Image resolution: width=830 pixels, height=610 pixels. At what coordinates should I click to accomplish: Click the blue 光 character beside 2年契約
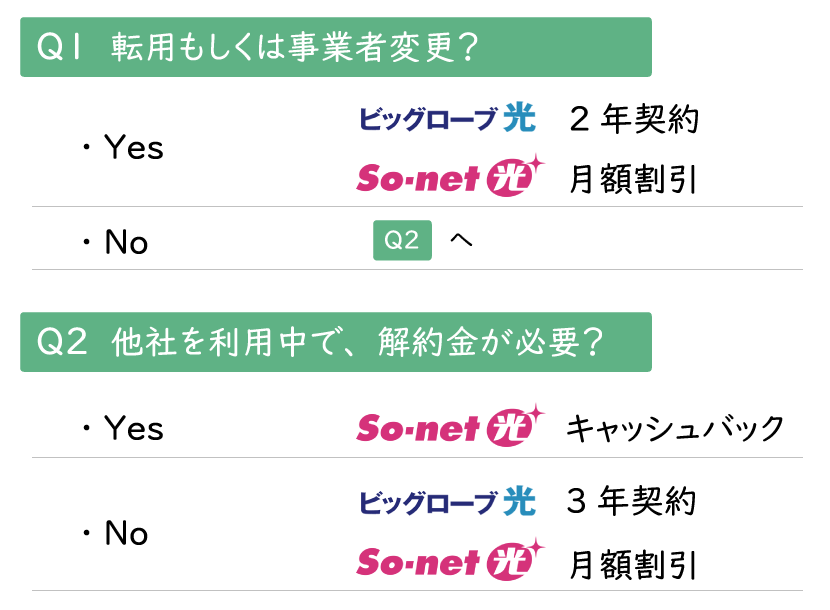point(519,117)
